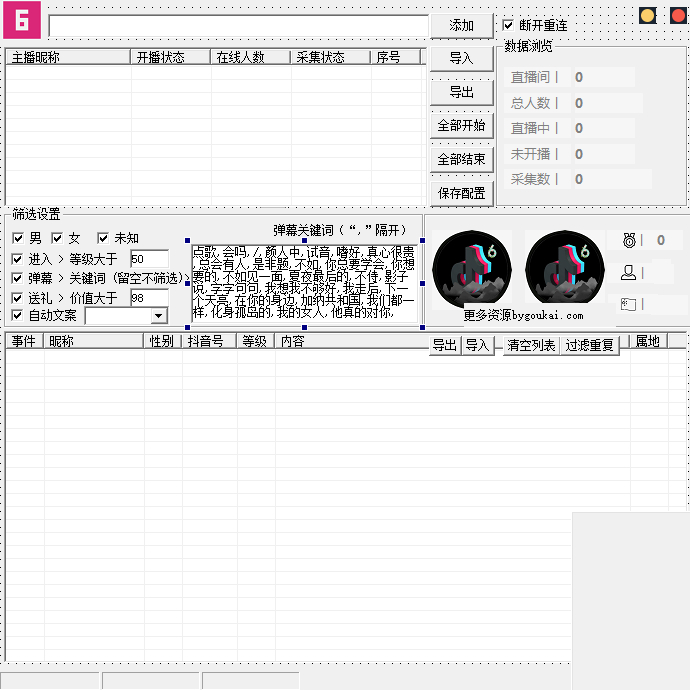Click the pink number 6 logo icon
Image resolution: width=690 pixels, height=690 pixels.
(x=22, y=20)
